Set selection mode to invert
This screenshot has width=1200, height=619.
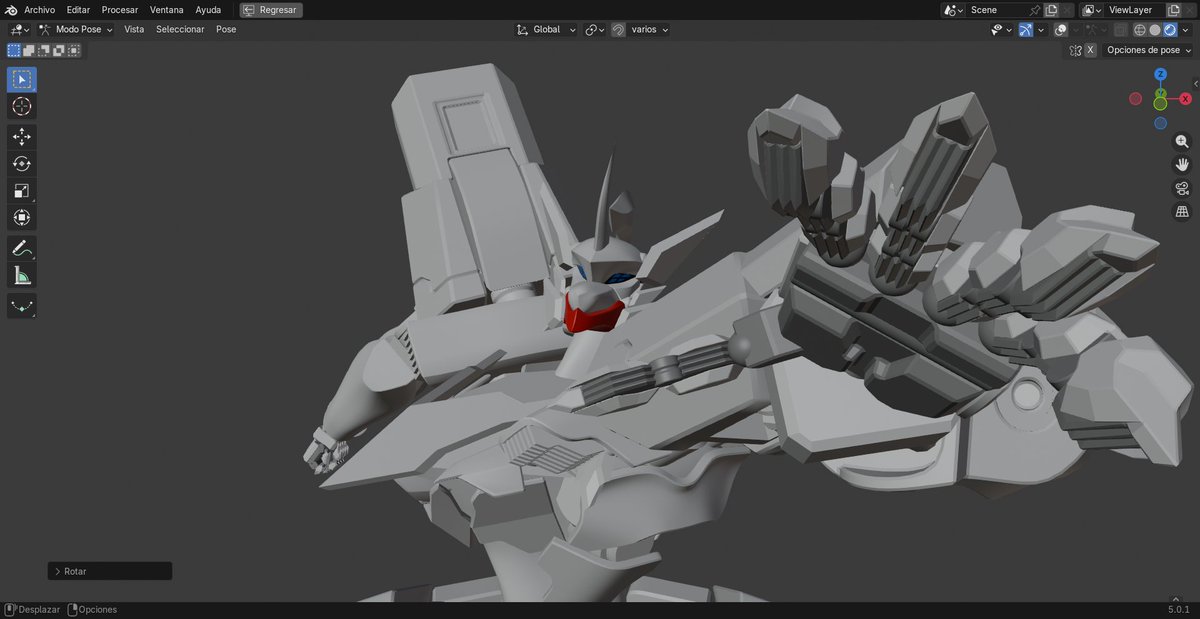(59, 50)
